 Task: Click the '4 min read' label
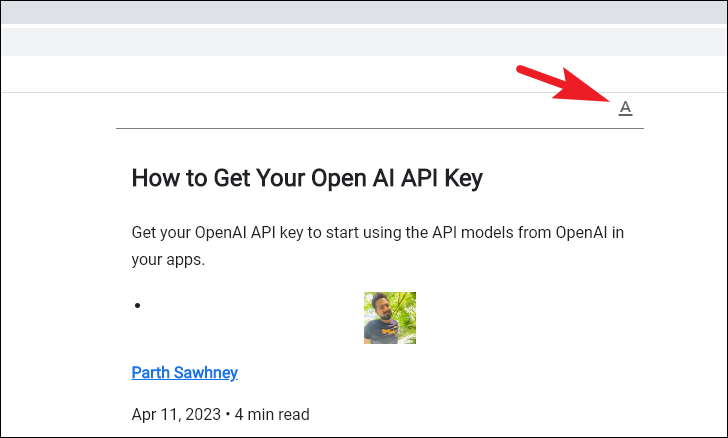tap(272, 414)
